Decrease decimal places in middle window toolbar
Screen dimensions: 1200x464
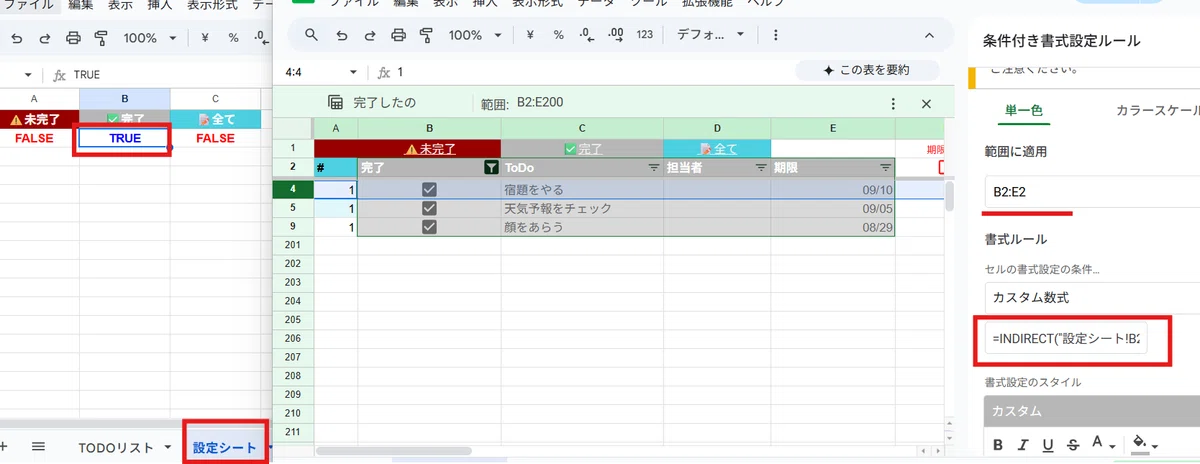click(589, 35)
